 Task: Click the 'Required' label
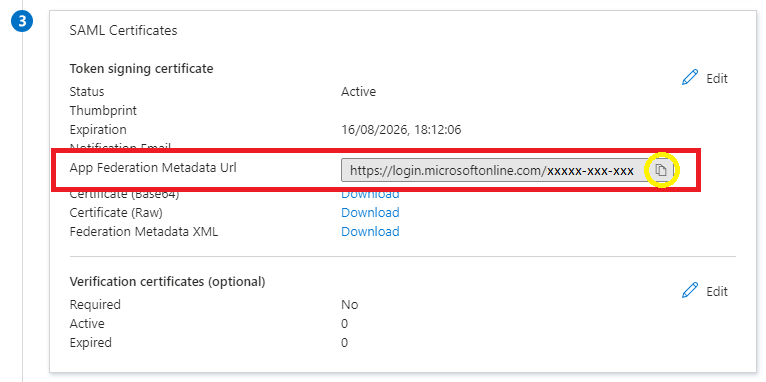[95, 305]
